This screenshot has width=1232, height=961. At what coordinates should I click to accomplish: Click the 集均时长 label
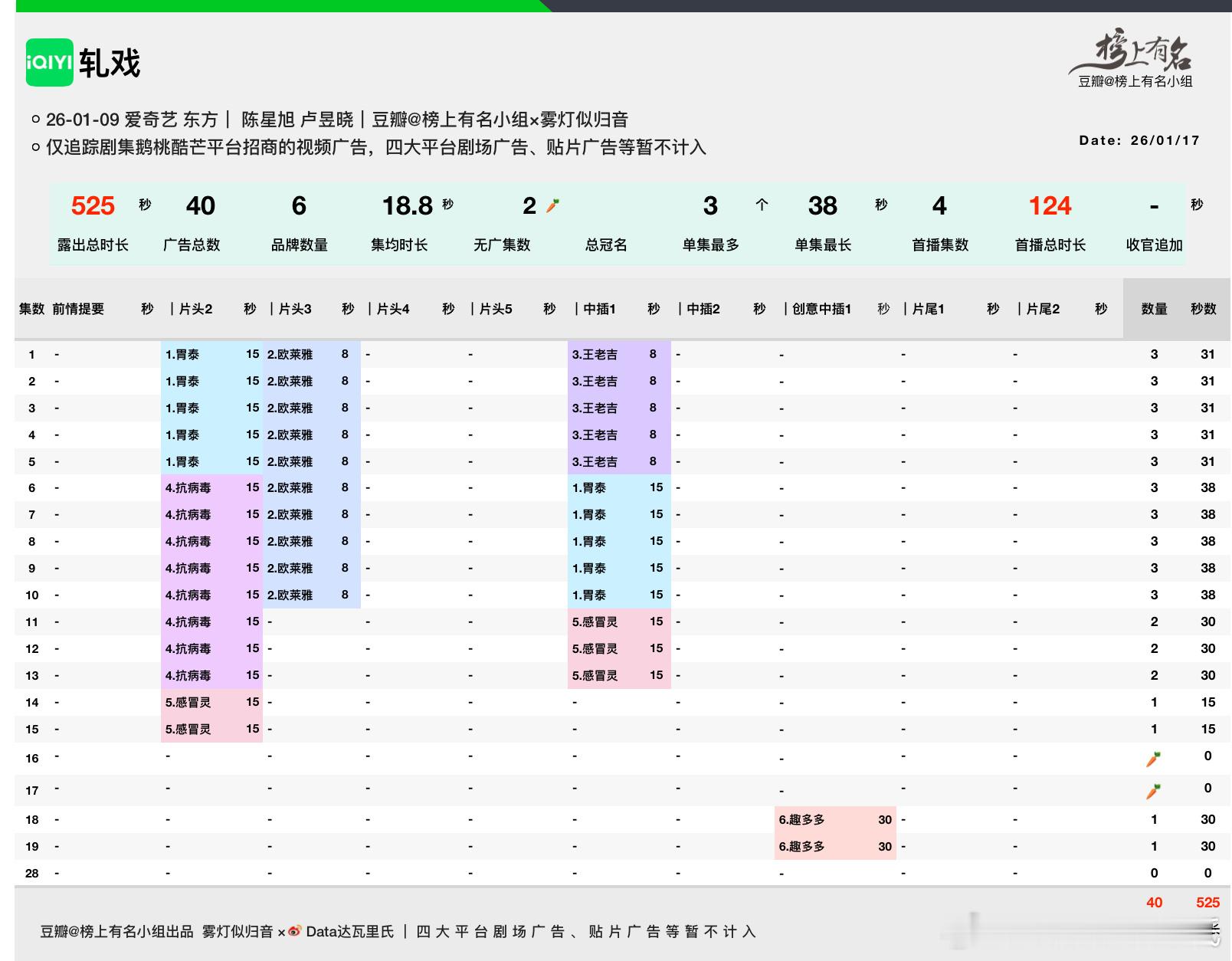tap(399, 245)
